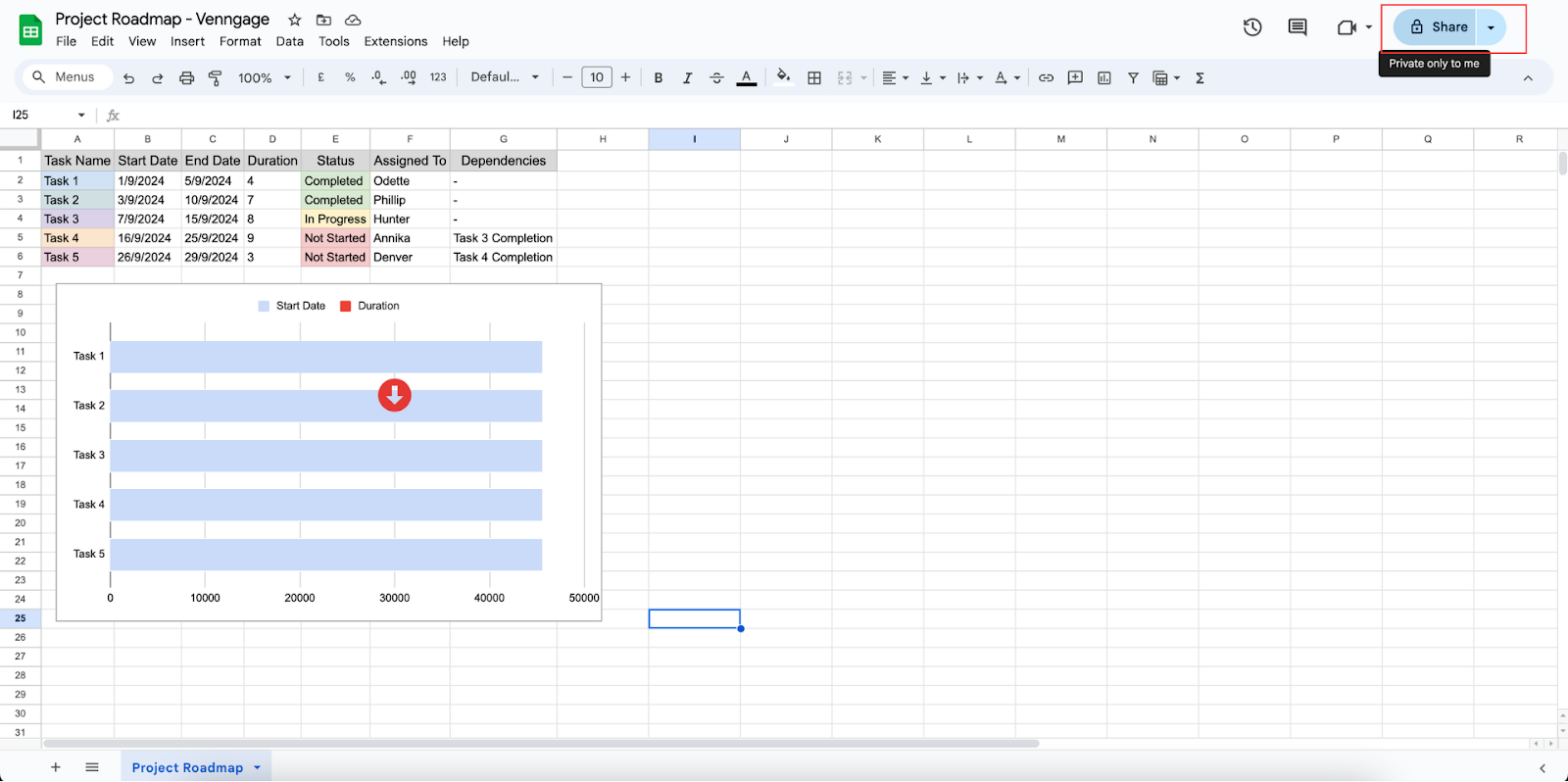
Task: Select the Paint format roller icon
Action: coord(216,78)
